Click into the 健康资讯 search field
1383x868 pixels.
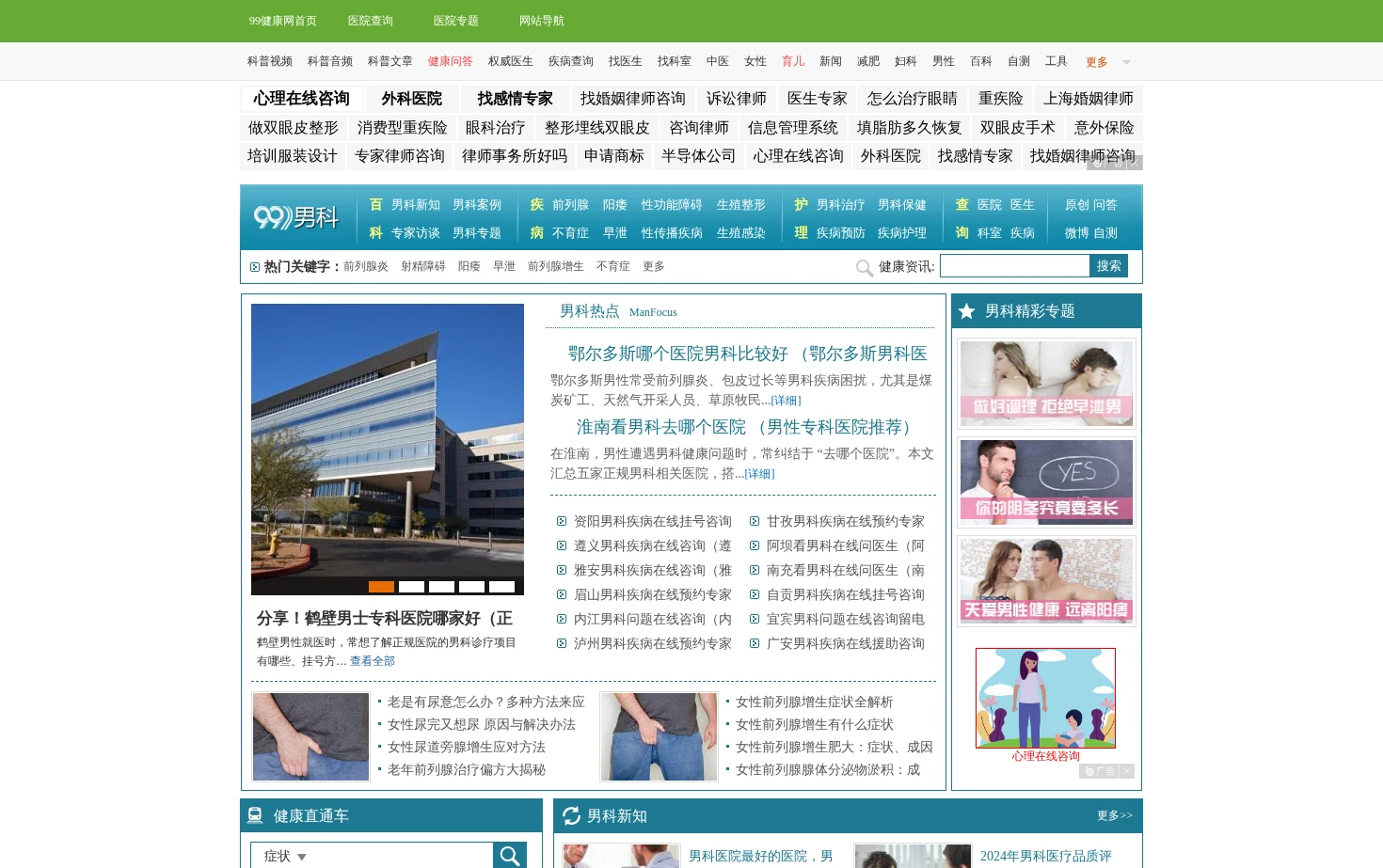click(x=1014, y=266)
